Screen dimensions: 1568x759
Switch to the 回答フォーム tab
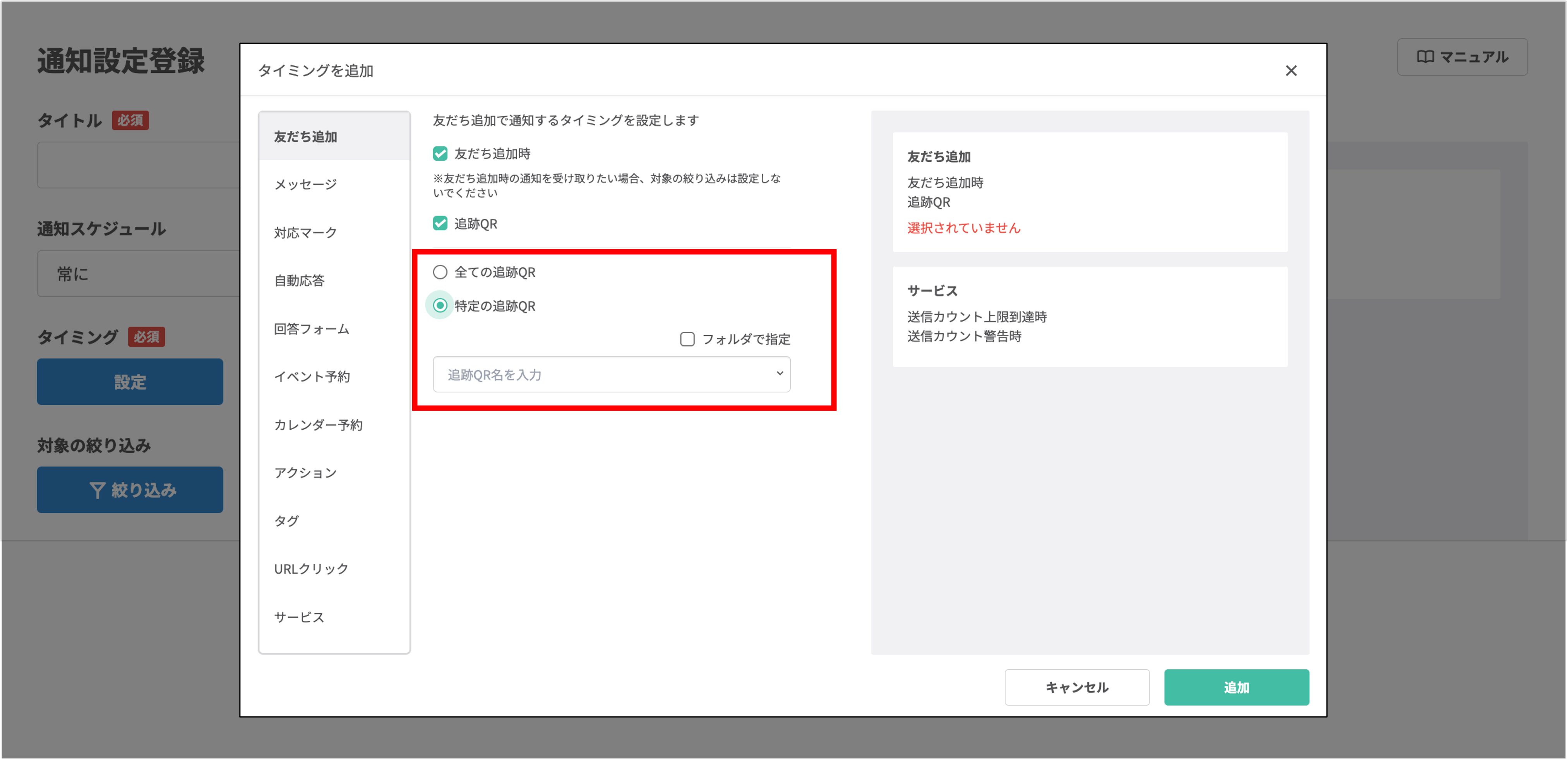point(334,329)
